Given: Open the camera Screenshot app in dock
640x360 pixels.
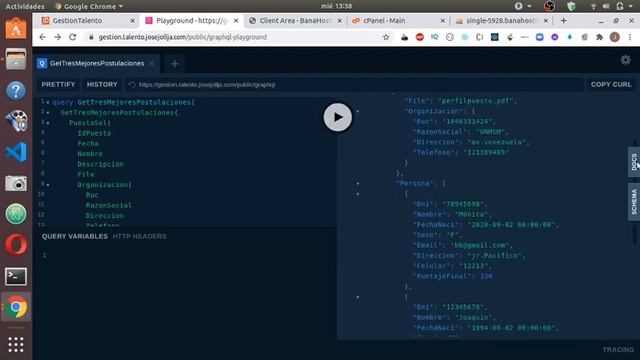Looking at the screenshot, I should (16, 183).
